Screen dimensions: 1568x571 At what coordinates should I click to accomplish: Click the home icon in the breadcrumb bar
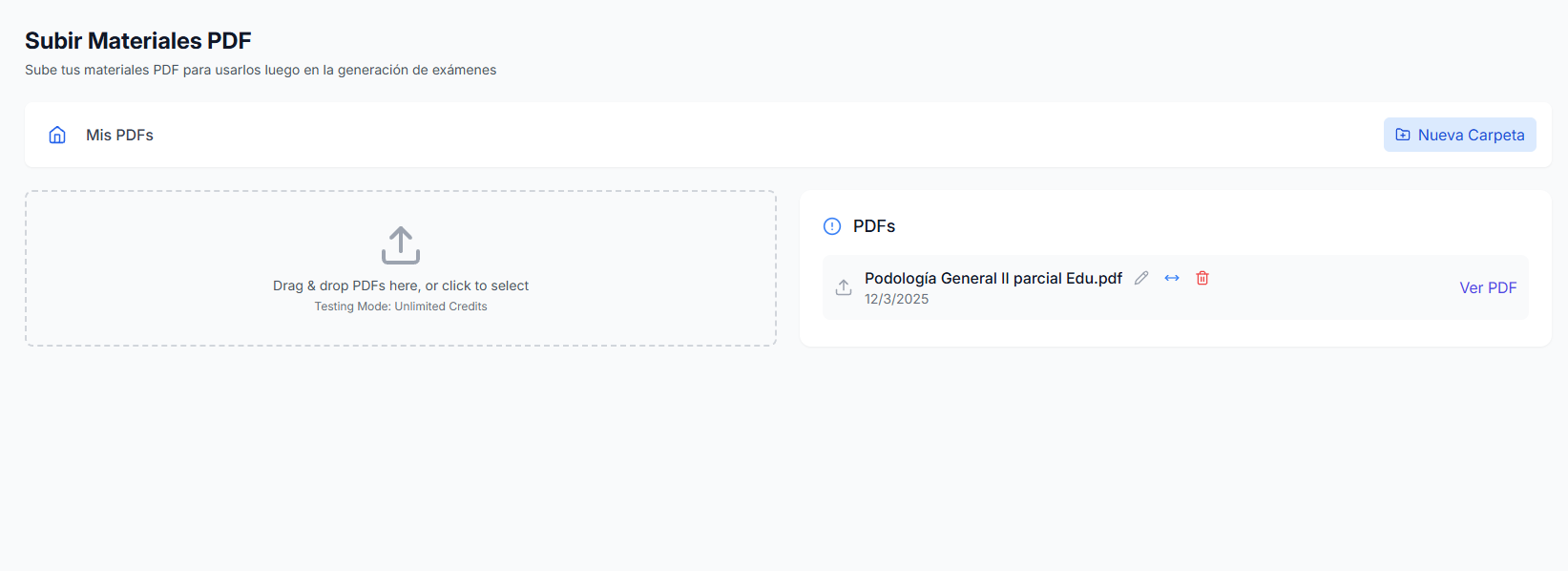[x=57, y=135]
